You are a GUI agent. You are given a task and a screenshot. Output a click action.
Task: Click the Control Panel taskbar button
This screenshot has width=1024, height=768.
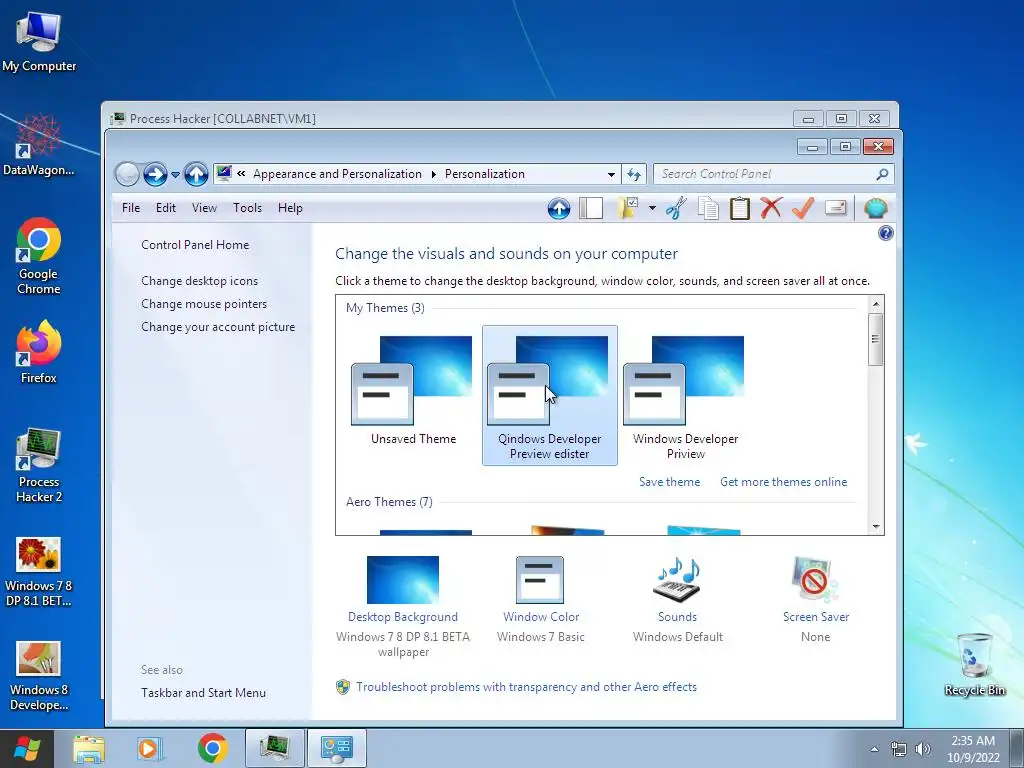tap(336, 748)
